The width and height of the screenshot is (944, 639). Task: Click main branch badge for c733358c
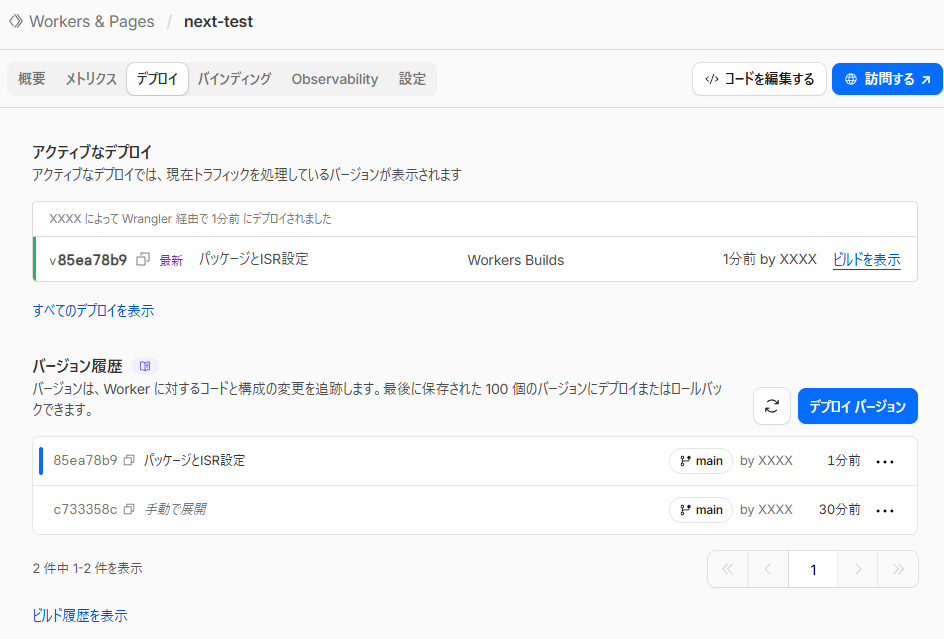click(701, 510)
